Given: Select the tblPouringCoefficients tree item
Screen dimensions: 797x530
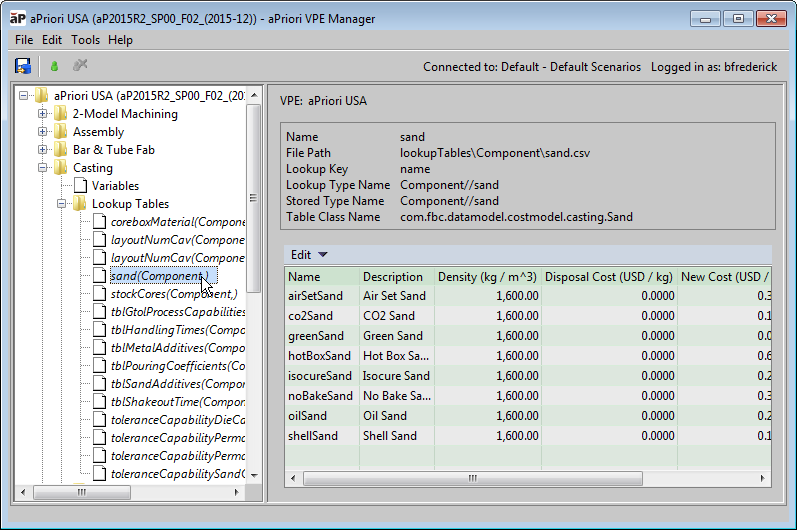Looking at the screenshot, I should pos(177,366).
